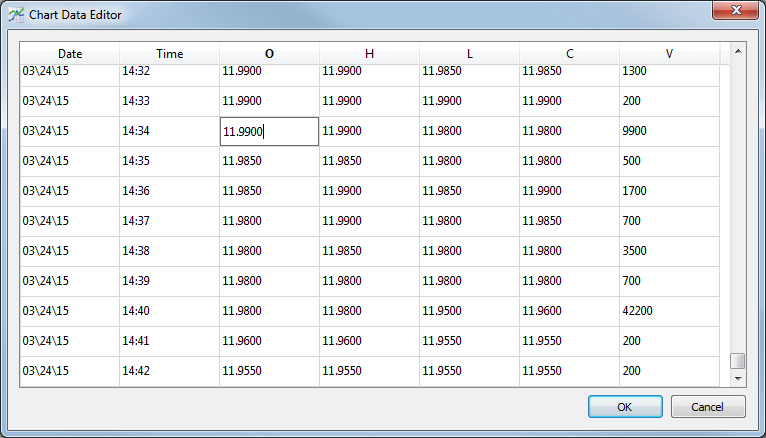The width and height of the screenshot is (766, 438).
Task: Click the time cell 14:42
Action: click(169, 371)
